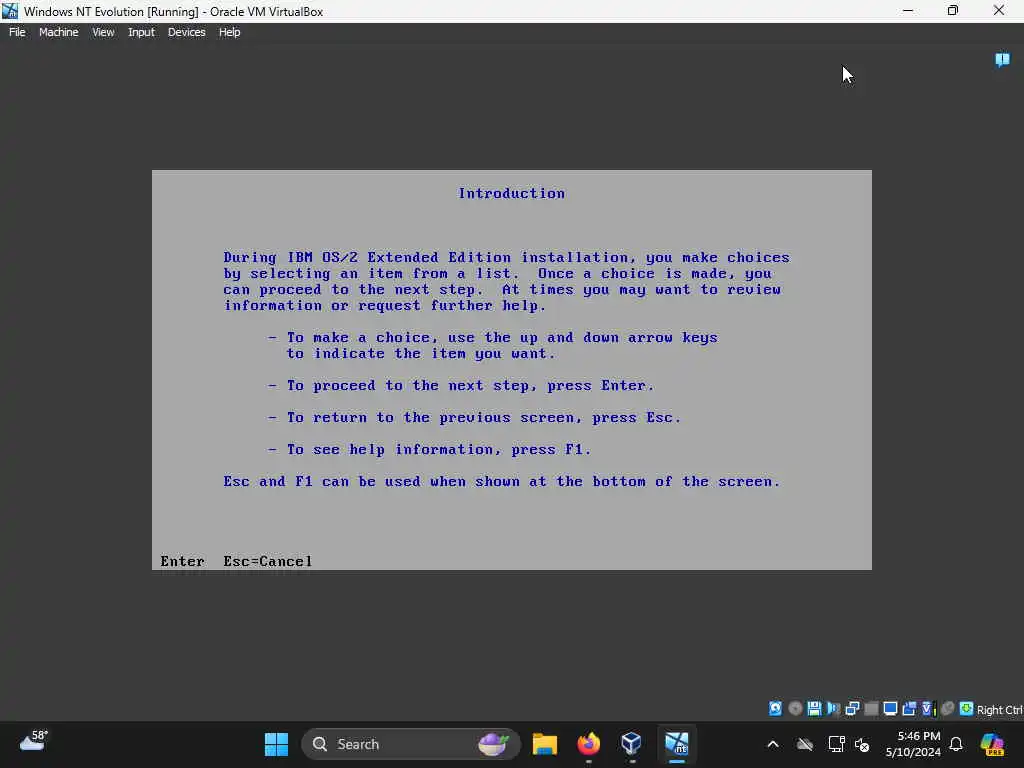This screenshot has height=768, width=1024.
Task: Click the Introduction heading text
Action: point(511,193)
